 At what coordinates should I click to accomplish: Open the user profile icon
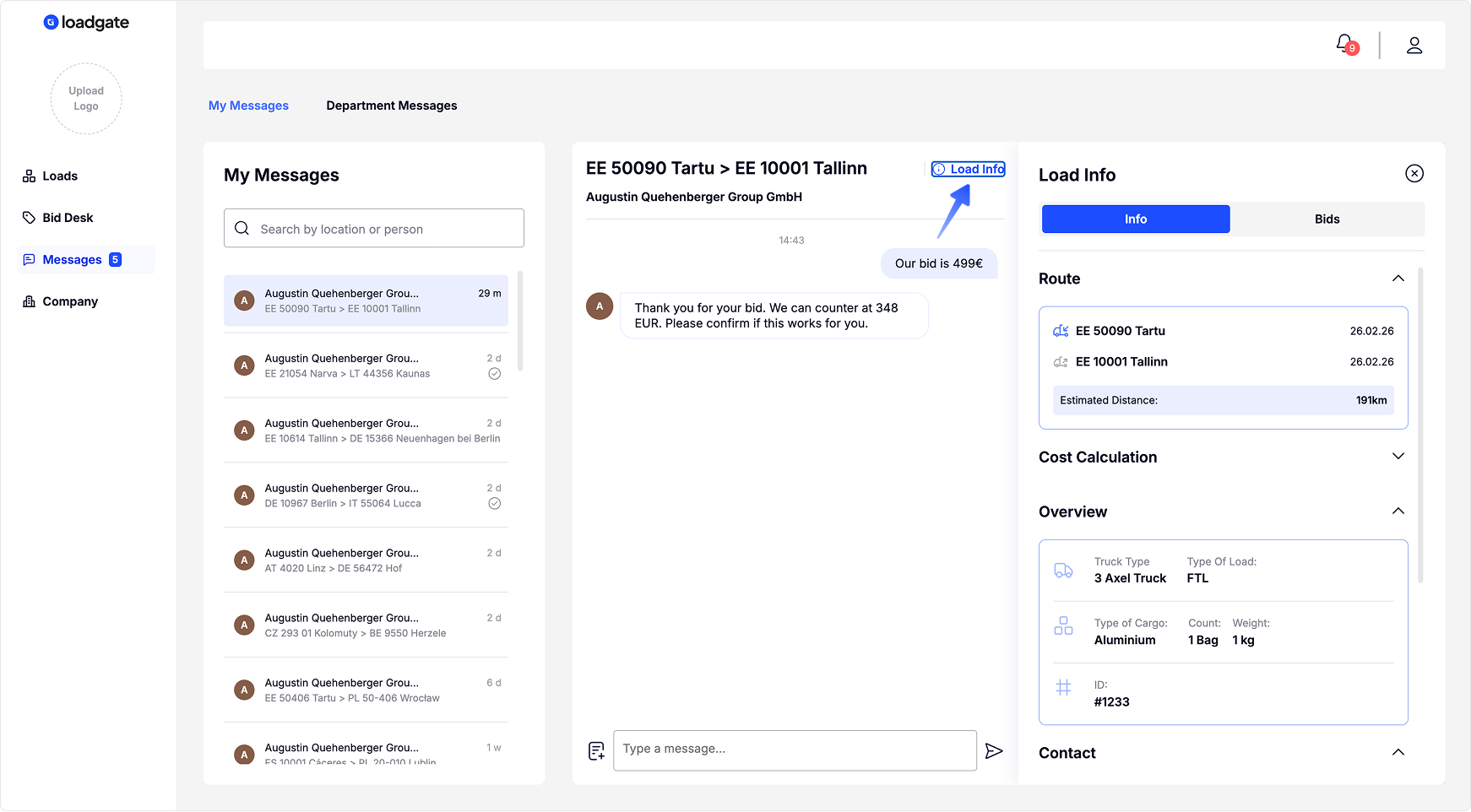[x=1414, y=46]
